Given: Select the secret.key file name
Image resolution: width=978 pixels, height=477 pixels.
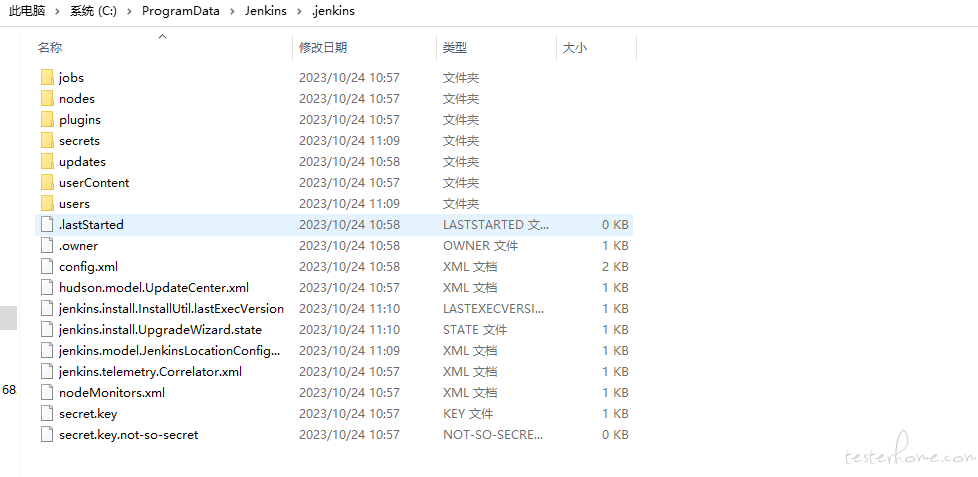Looking at the screenshot, I should [88, 413].
